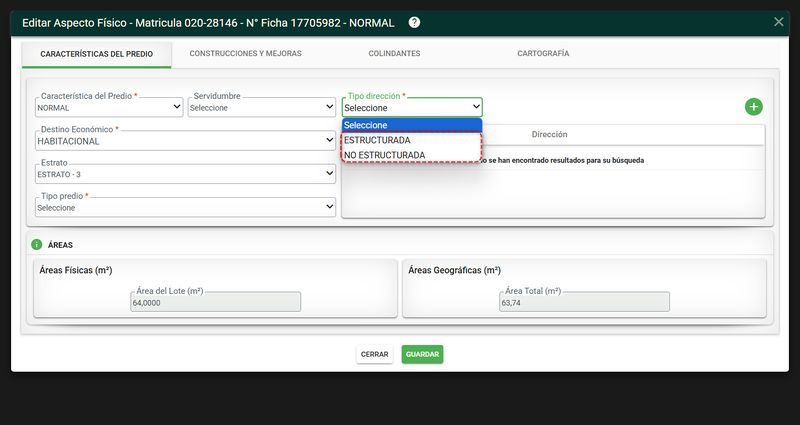This screenshot has height=425, width=800.
Task: Click the green GUARDAR button
Action: tap(422, 354)
